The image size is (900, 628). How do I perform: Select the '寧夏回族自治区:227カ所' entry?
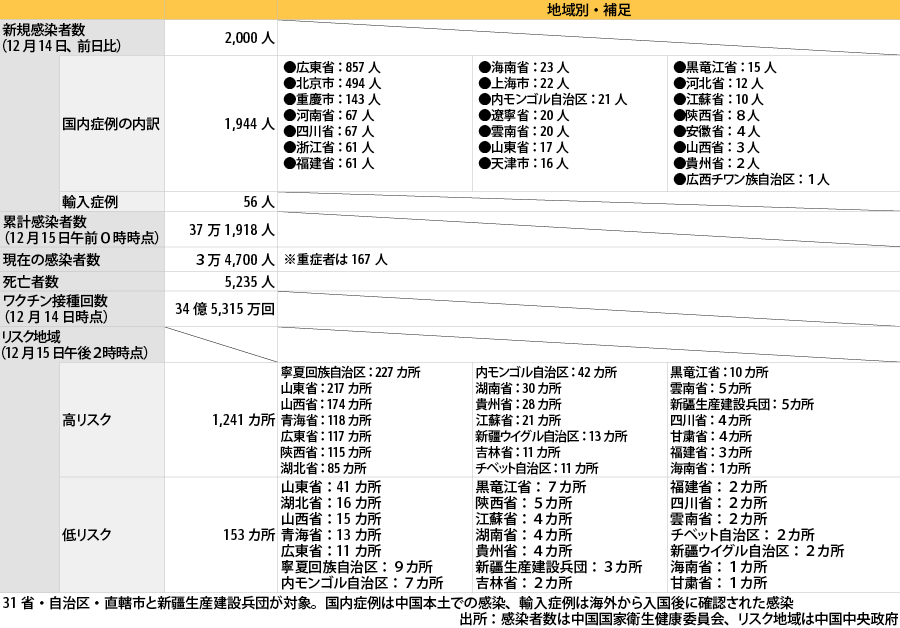351,373
